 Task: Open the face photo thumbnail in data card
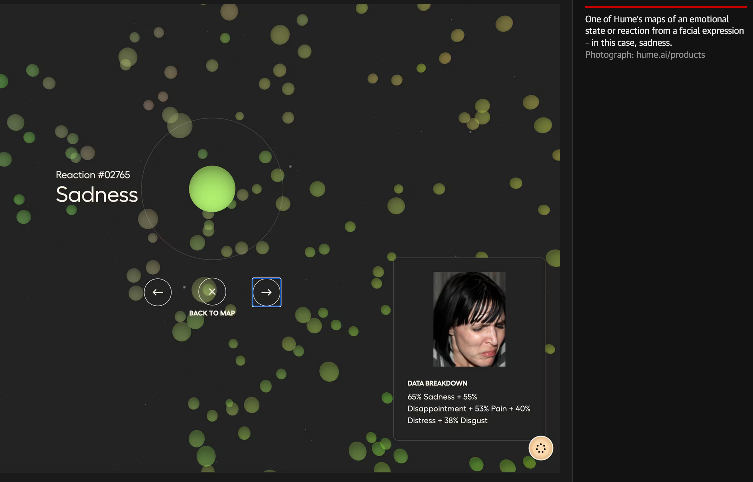pos(469,319)
